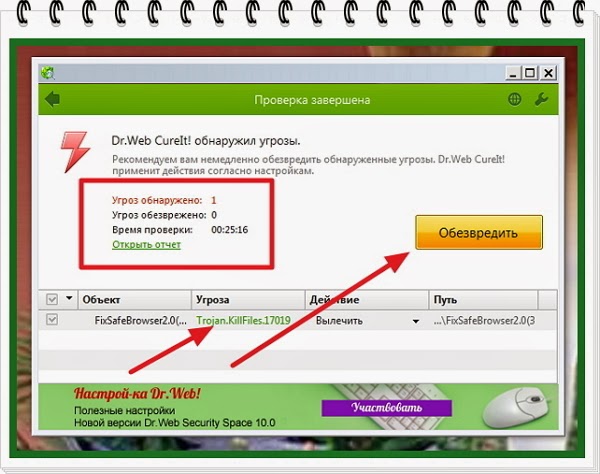Sort by the Путь column header

483,300
